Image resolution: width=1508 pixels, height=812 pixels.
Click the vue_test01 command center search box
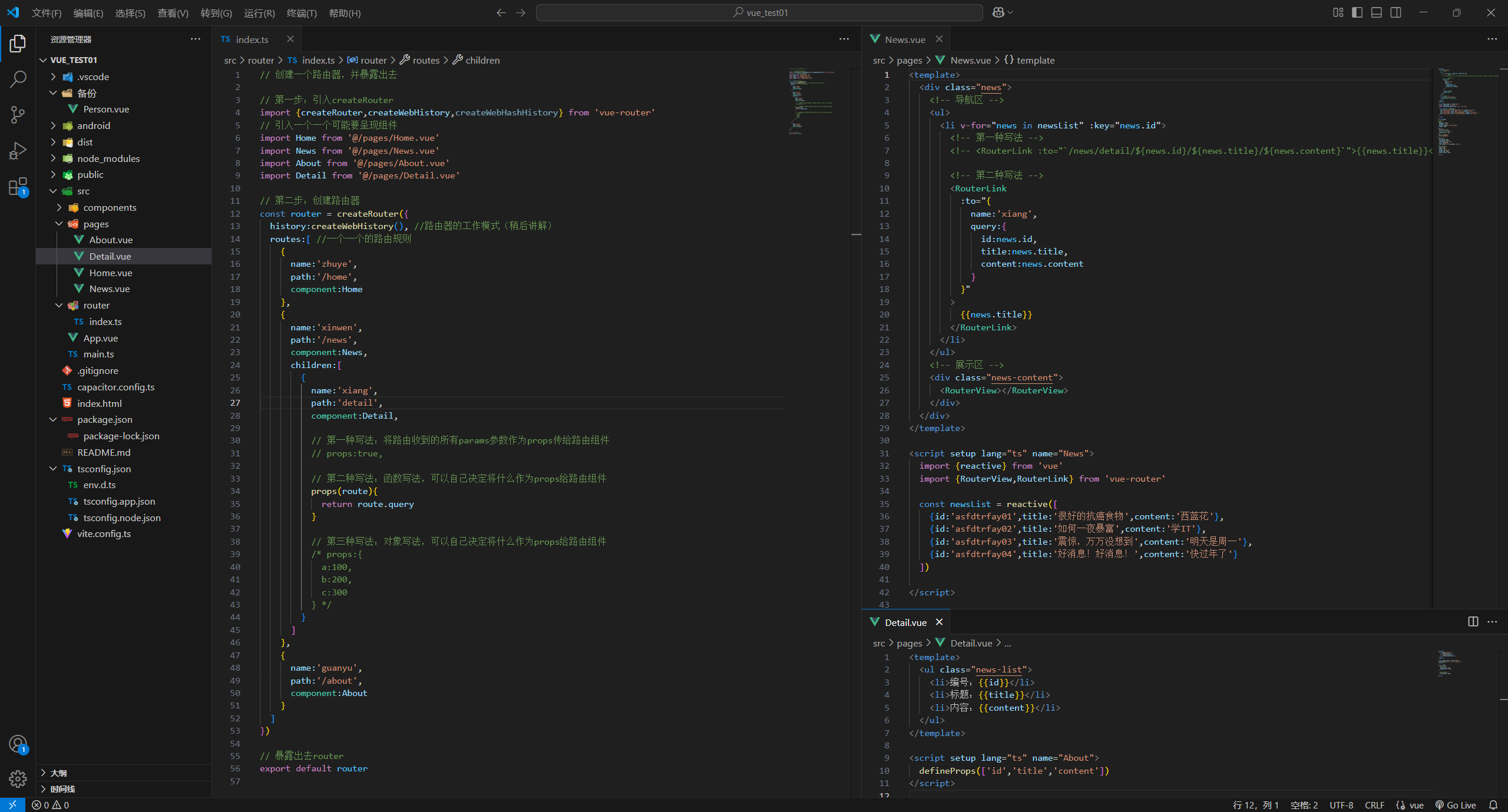759,12
